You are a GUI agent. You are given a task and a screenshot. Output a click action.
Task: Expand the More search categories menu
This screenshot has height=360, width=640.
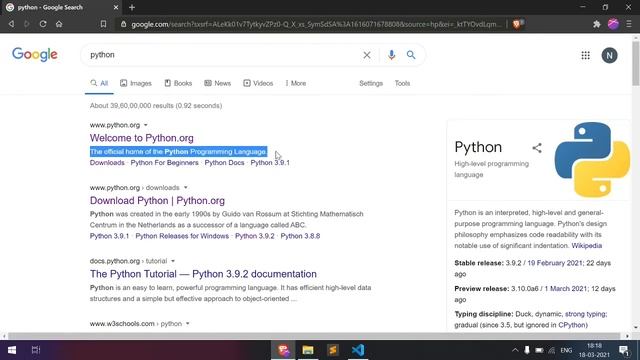pos(296,83)
